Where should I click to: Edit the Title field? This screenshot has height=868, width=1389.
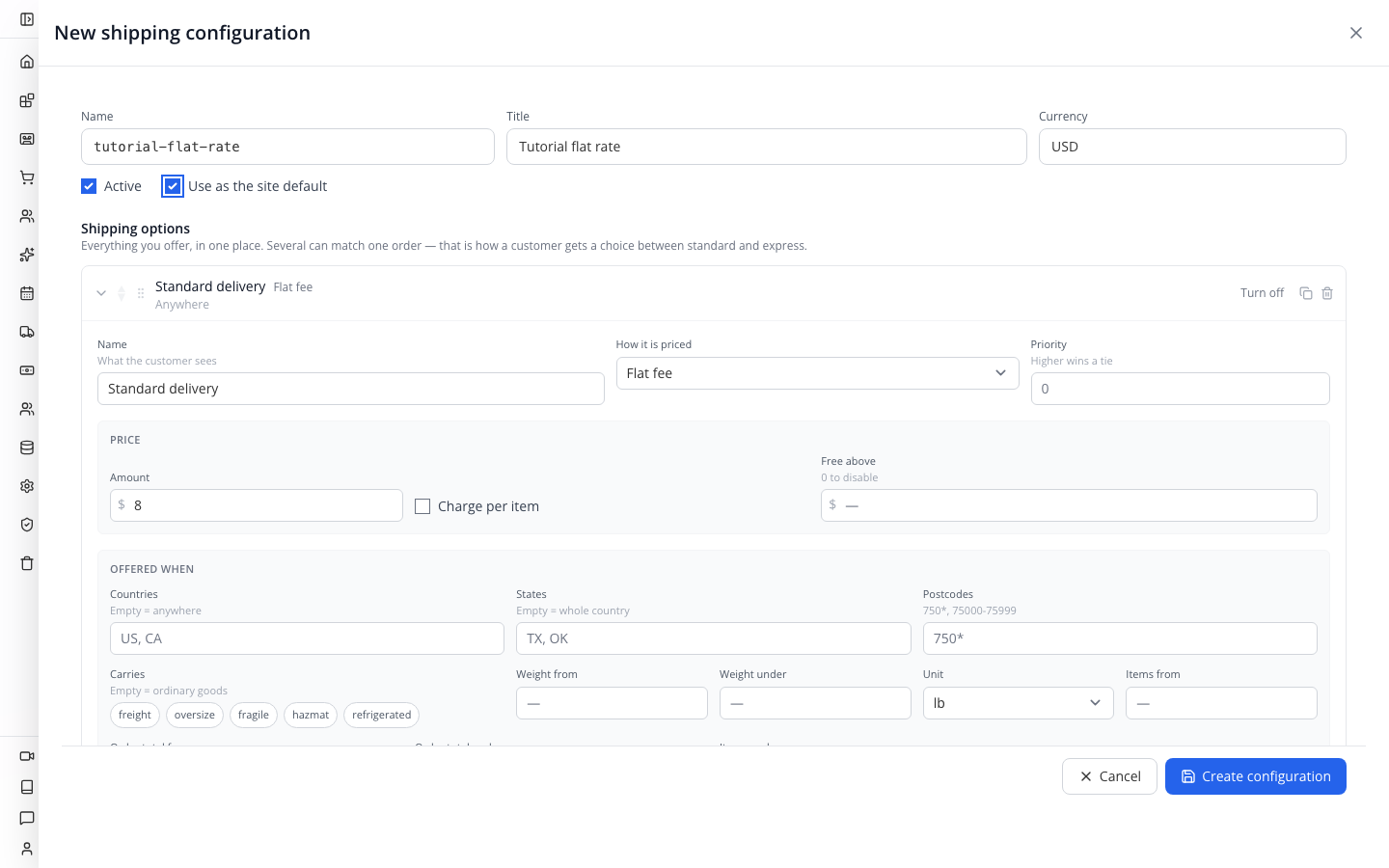coord(767,147)
